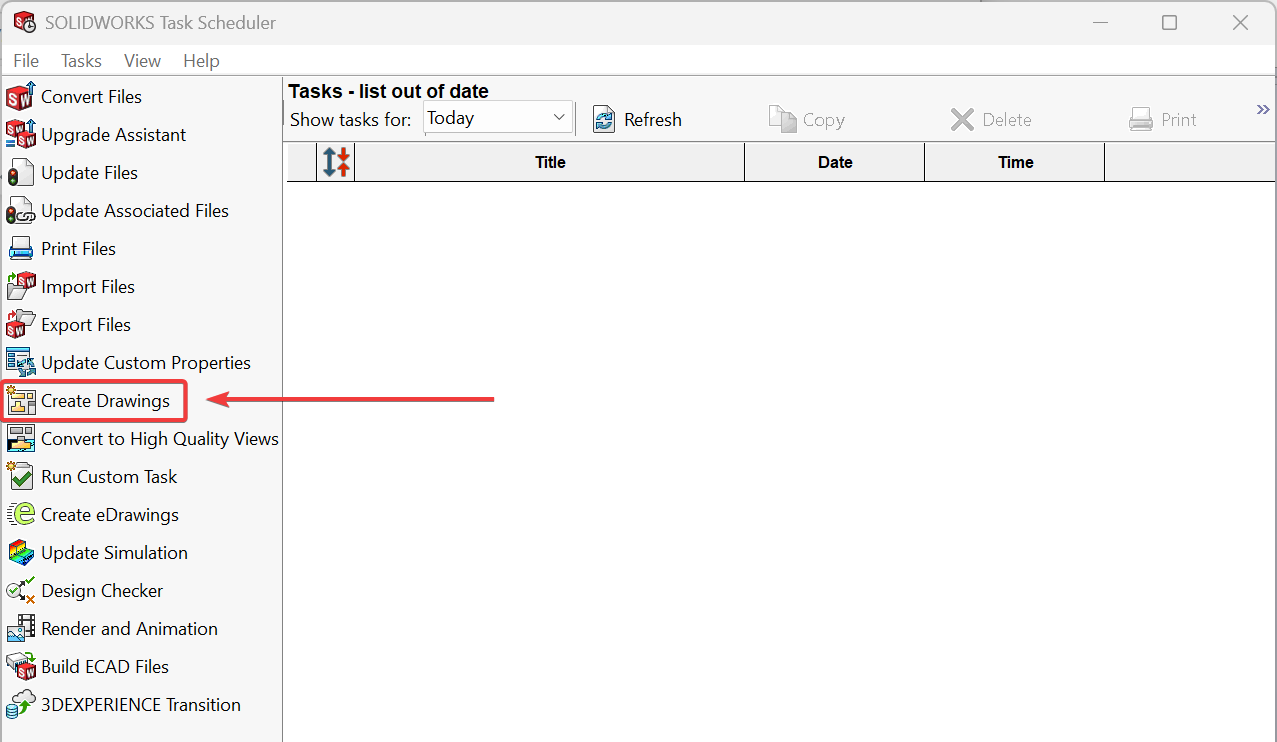
Task: Click the Update Files traffic-light icon
Action: [20, 173]
